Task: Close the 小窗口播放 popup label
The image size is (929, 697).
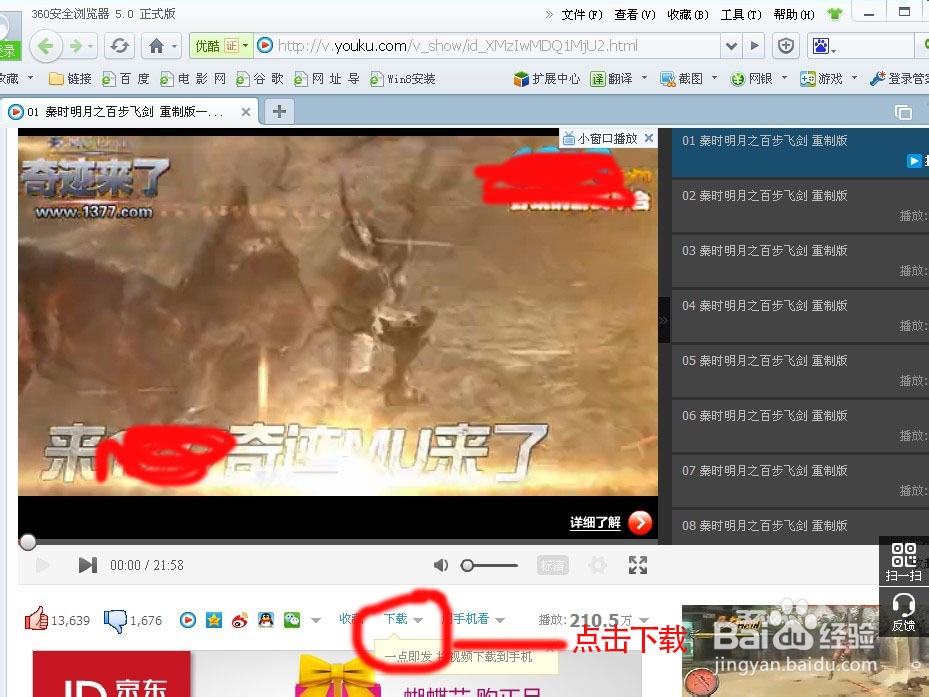Action: [x=649, y=138]
